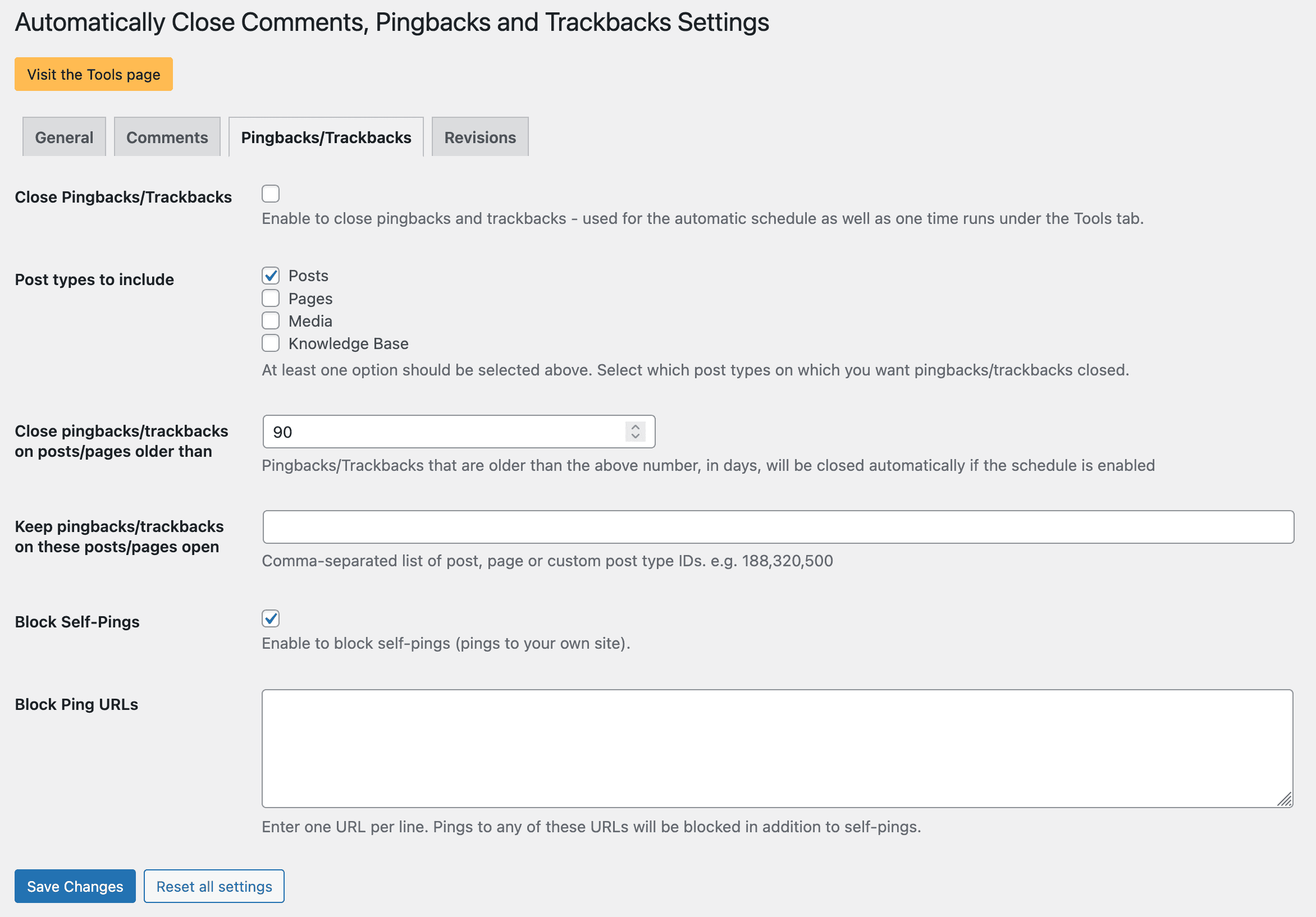Check the Pages post type

(271, 299)
